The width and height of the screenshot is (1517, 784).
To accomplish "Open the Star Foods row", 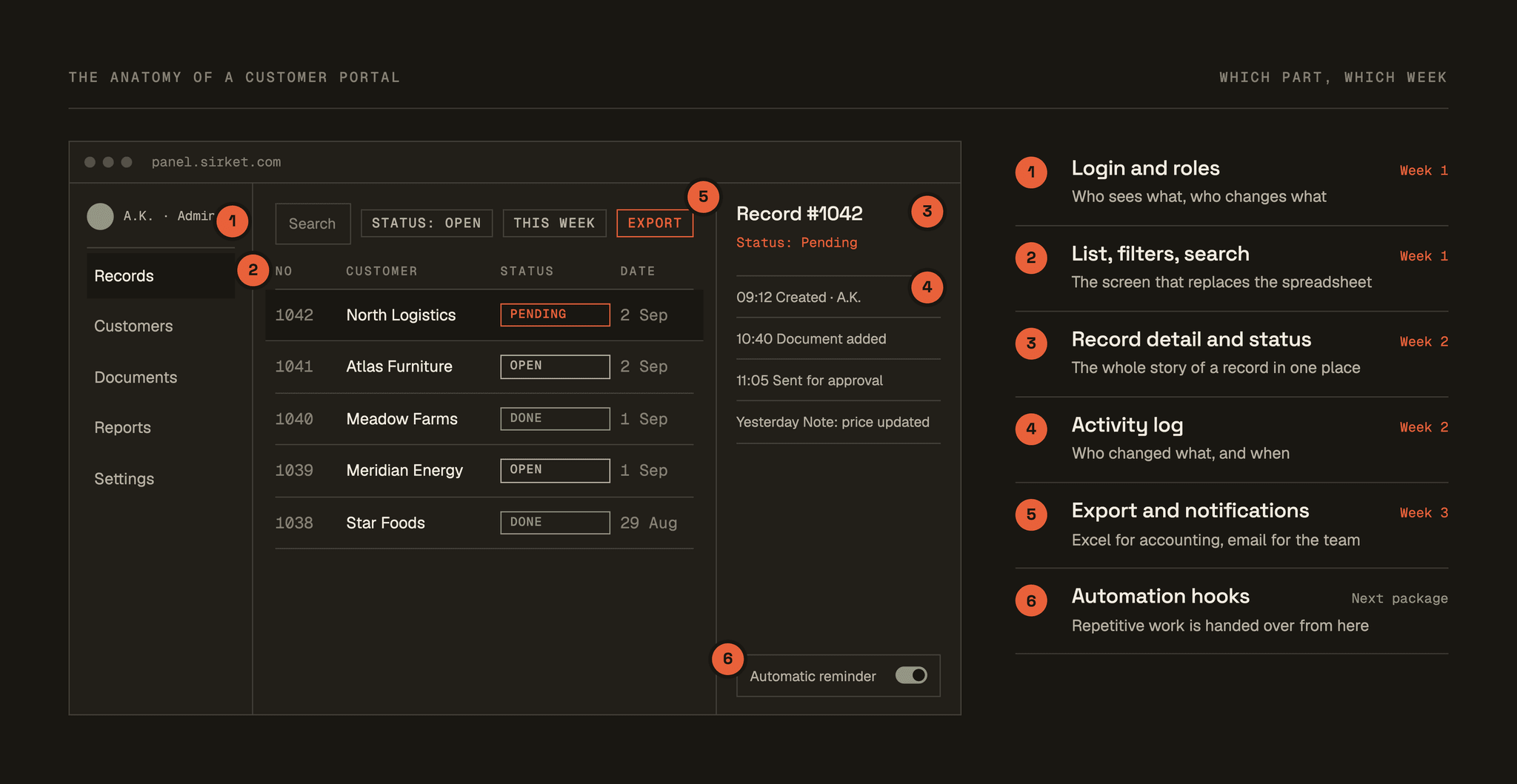I will [484, 523].
